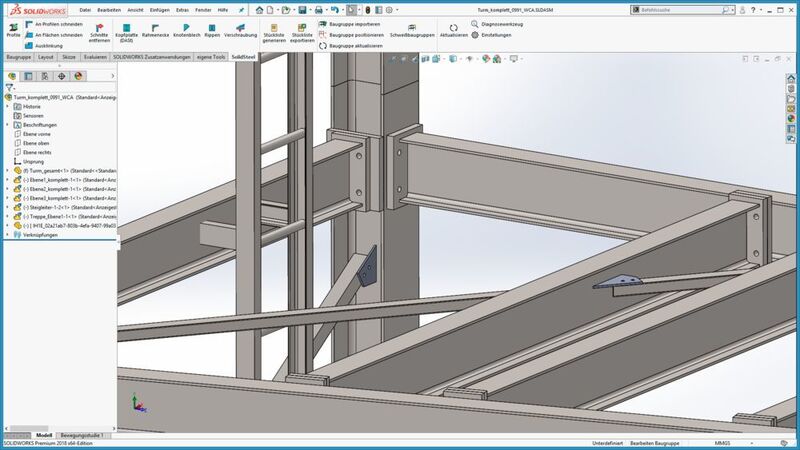Expand the Beschriftungen tree node
This screenshot has height=450, width=800.
[8, 125]
